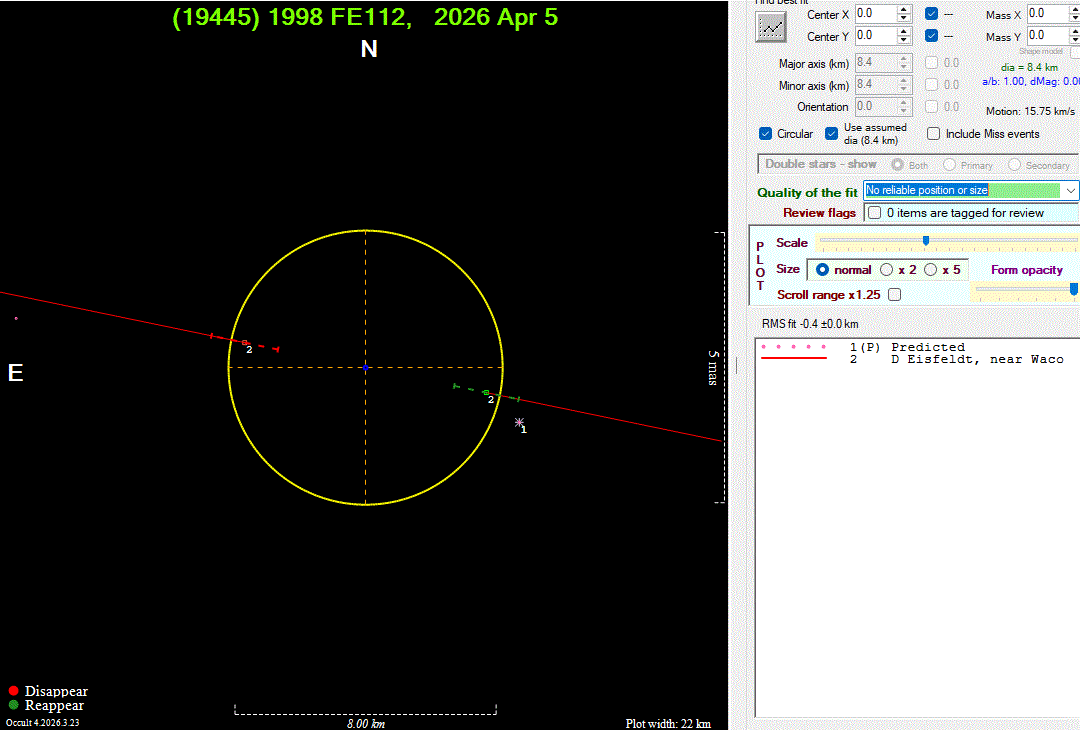This screenshot has height=730, width=1080.
Task: Check the Review flags tagged items box
Action: point(875,213)
